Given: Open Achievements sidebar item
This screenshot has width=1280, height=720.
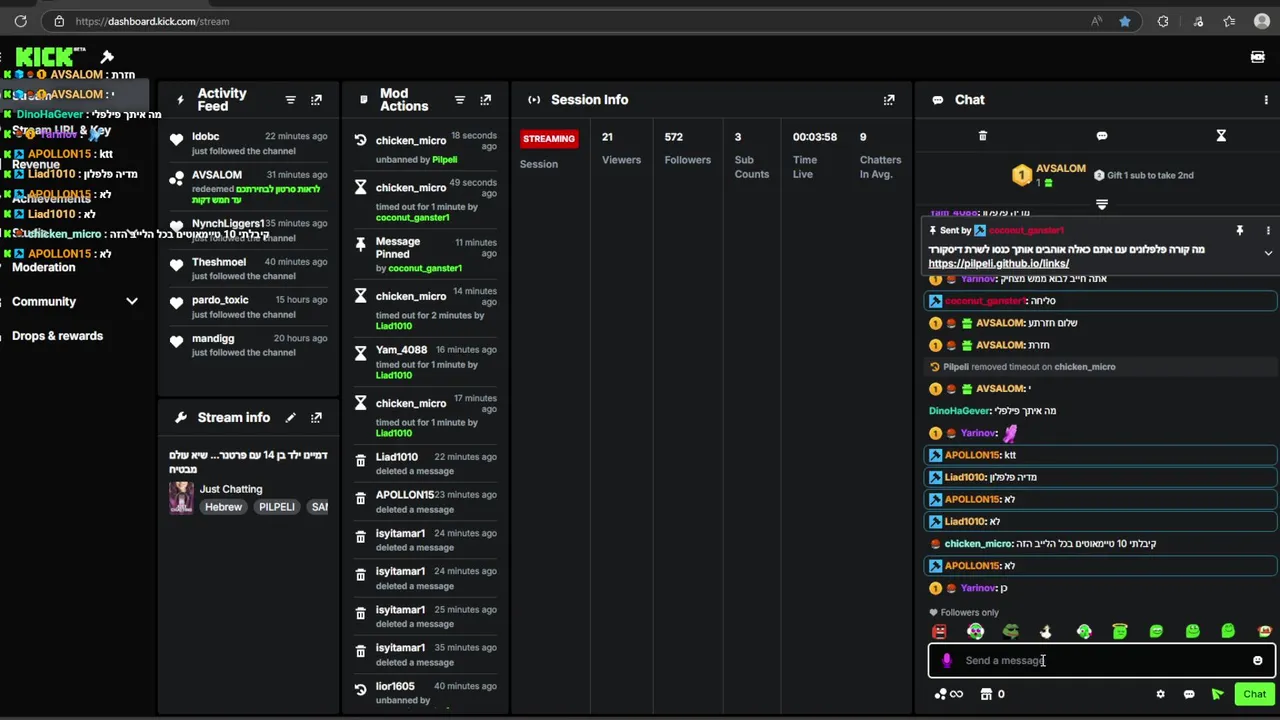Looking at the screenshot, I should (x=51, y=198).
